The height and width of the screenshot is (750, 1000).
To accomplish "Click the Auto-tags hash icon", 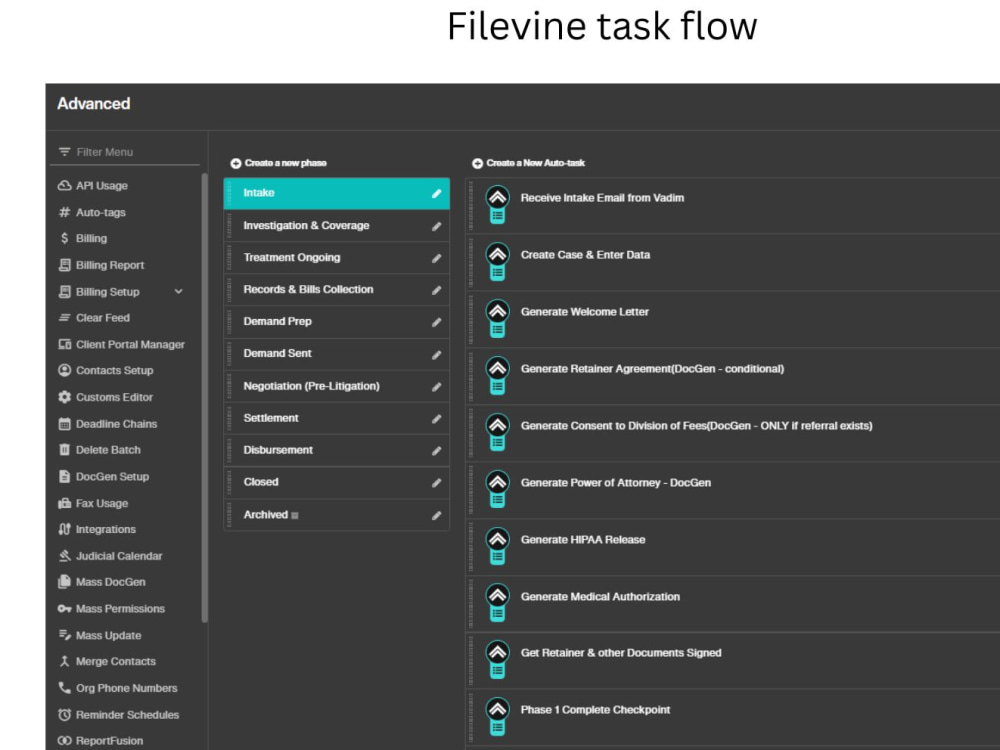I will (64, 212).
